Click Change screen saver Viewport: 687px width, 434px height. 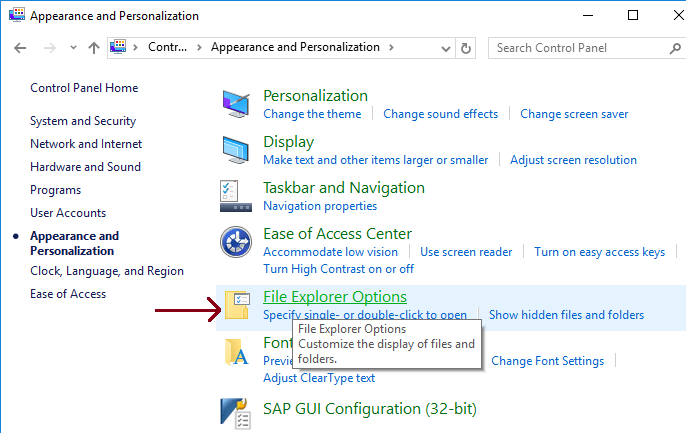[x=574, y=114]
